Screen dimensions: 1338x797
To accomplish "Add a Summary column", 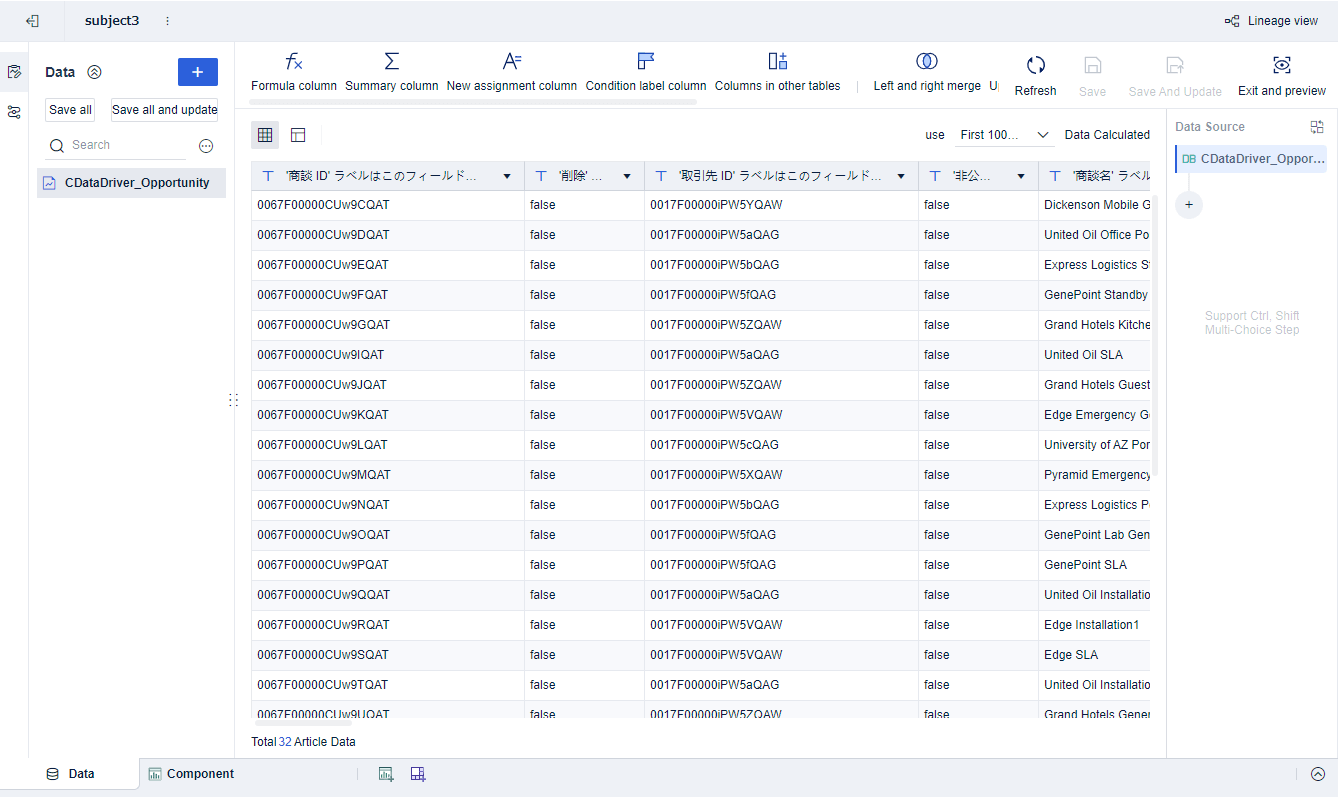I will click(x=391, y=62).
